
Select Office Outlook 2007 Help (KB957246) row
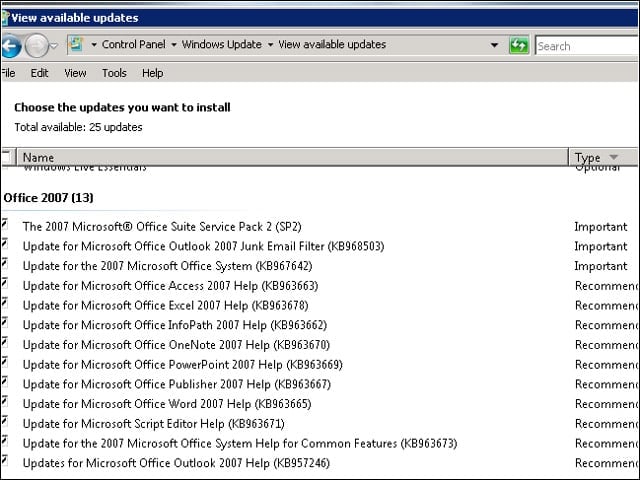(x=176, y=463)
